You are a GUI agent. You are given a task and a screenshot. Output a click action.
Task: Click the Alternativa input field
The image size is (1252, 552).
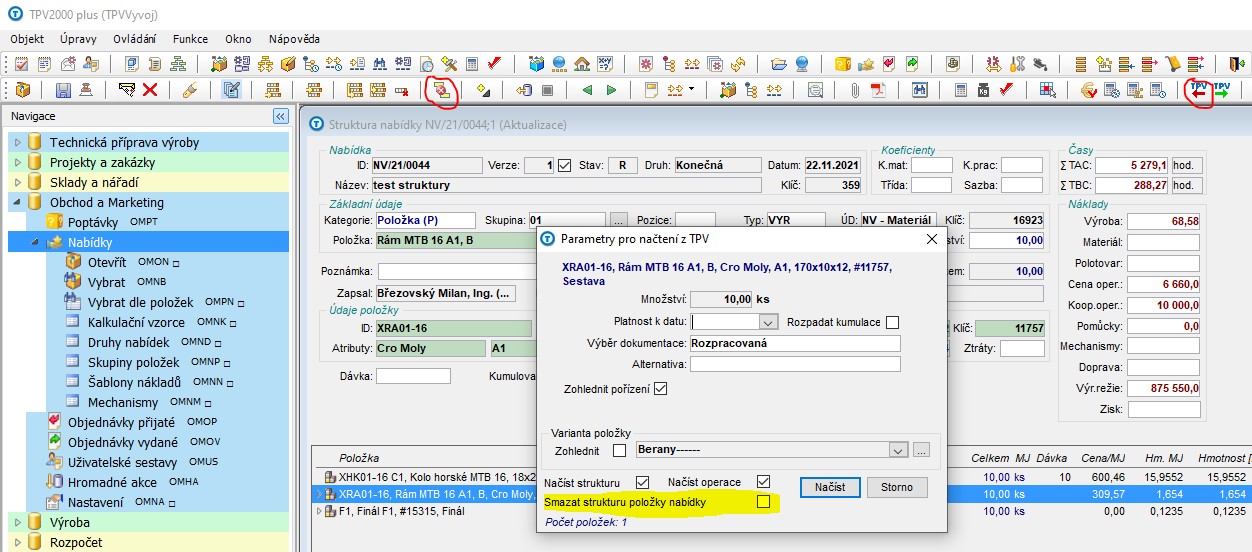pyautogui.click(x=795, y=364)
